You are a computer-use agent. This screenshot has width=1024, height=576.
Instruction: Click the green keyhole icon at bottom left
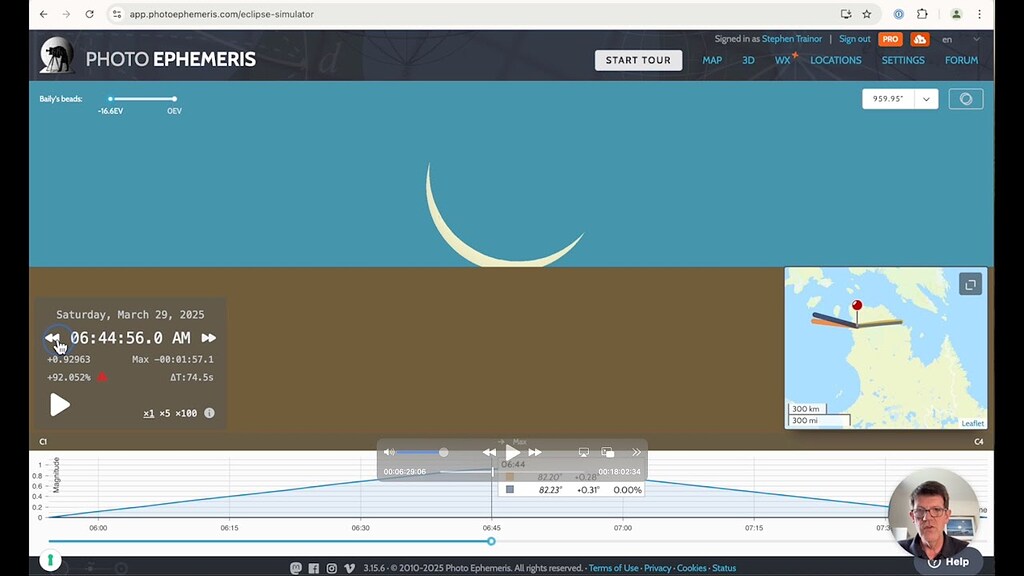[50, 560]
